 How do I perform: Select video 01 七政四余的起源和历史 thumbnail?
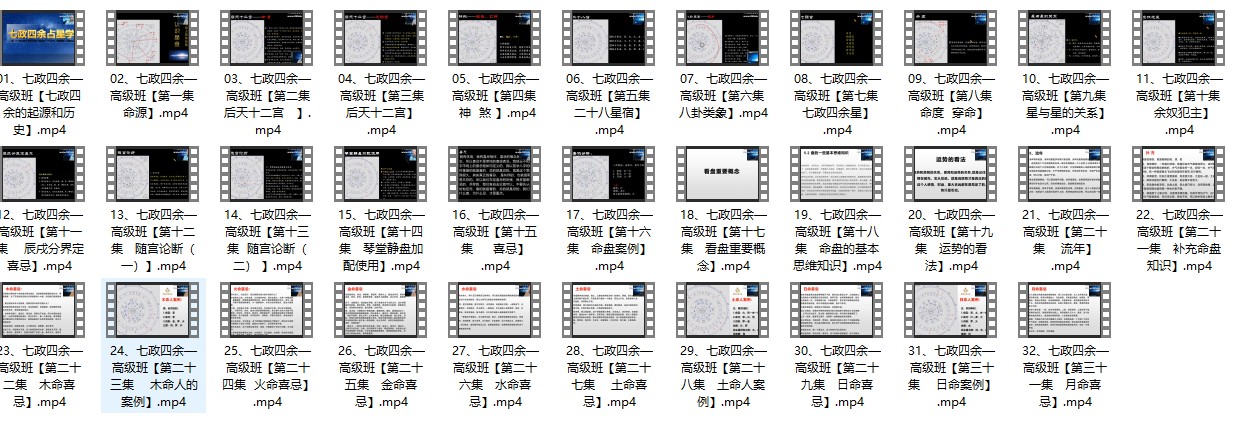39,37
